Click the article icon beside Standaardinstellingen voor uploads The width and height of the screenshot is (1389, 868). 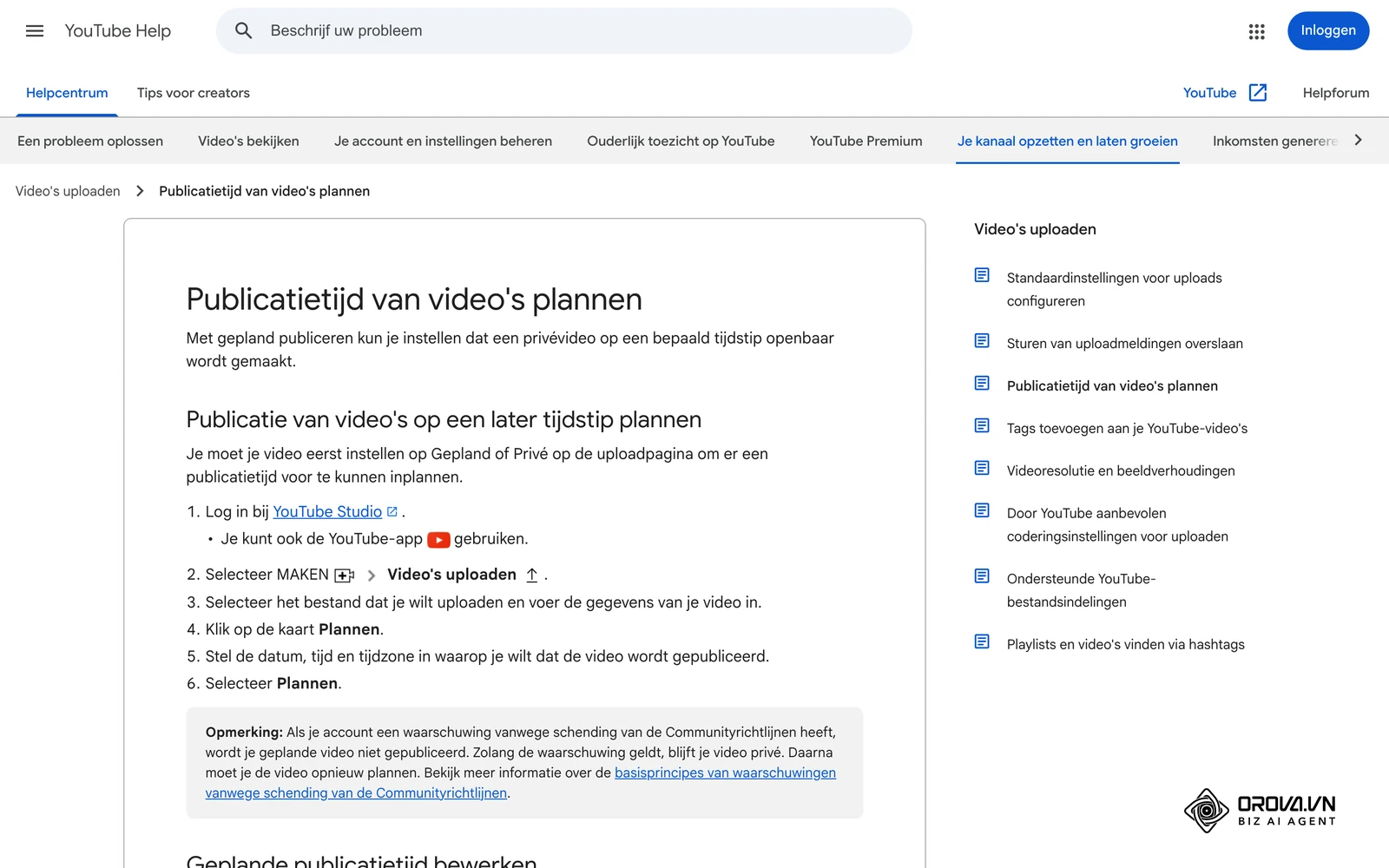tap(982, 275)
